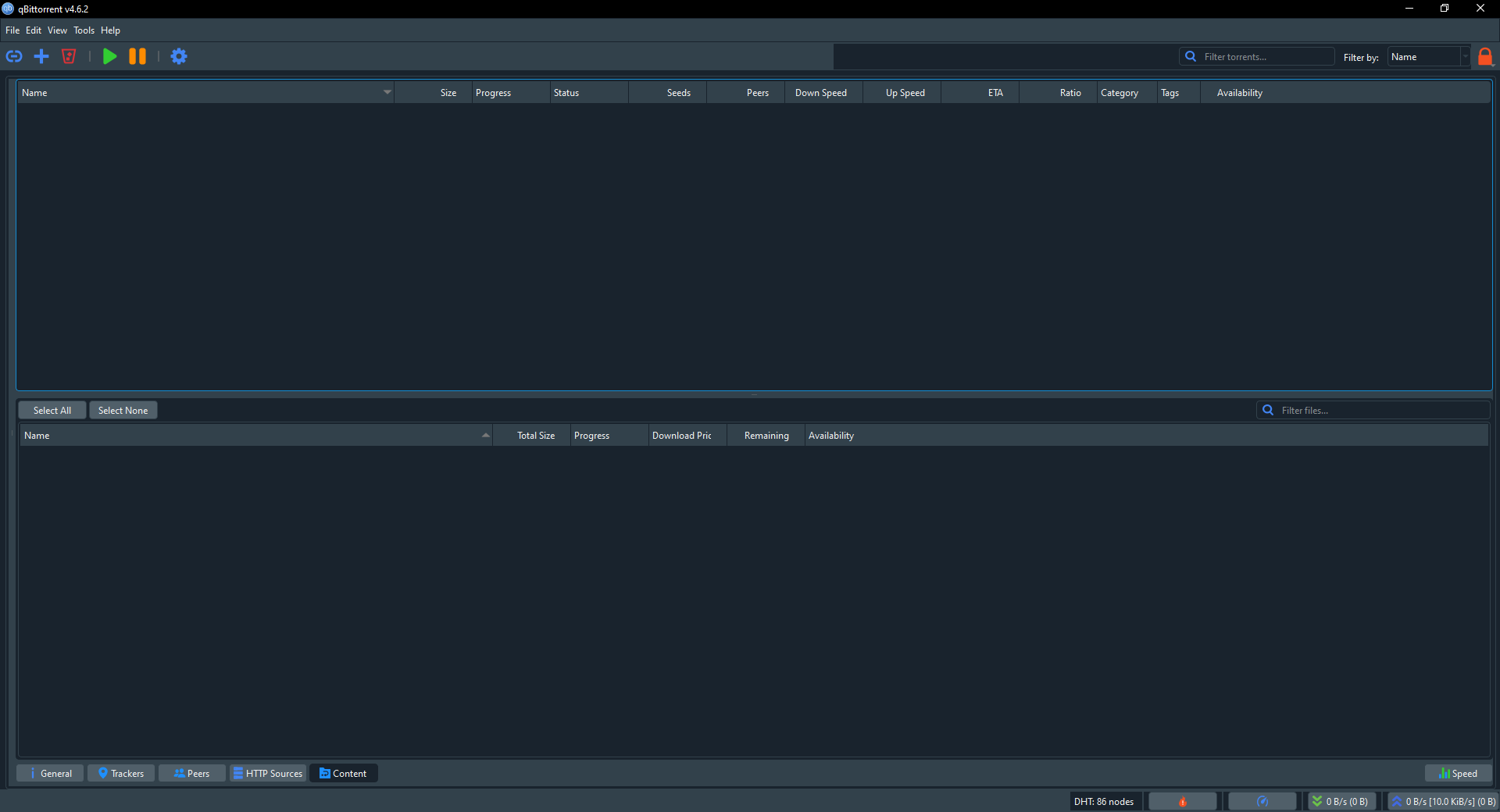Viewport: 1500px width, 812px height.
Task: Click the Add Torrent Link icon
Action: point(14,56)
